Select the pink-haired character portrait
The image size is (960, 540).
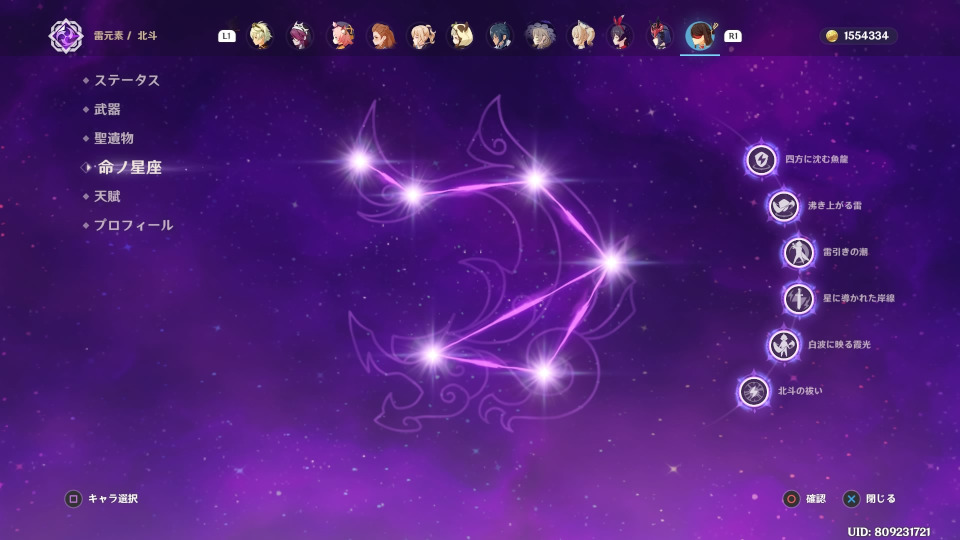tap(341, 36)
